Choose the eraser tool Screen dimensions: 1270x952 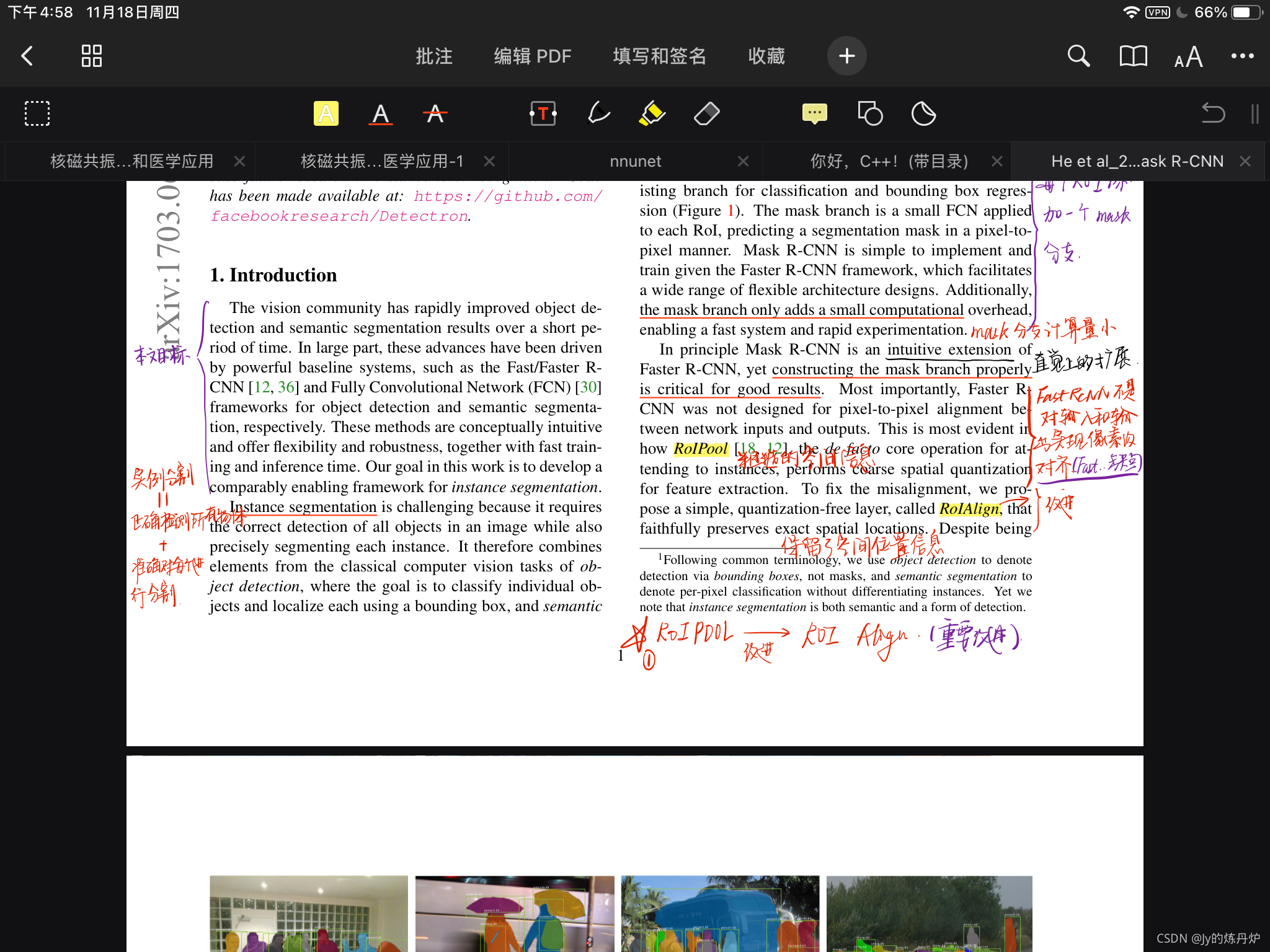click(706, 113)
